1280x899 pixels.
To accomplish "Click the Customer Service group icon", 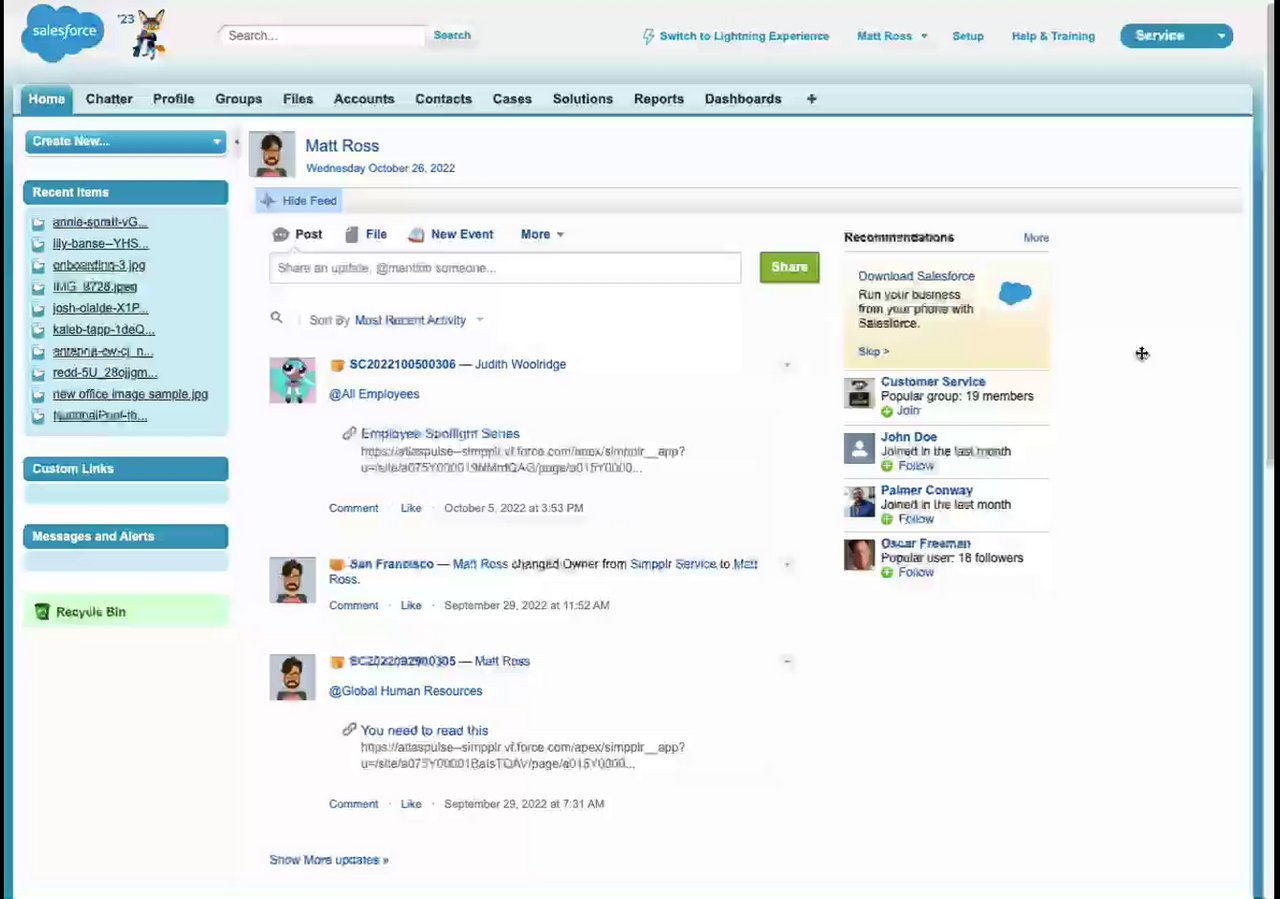I will (859, 393).
